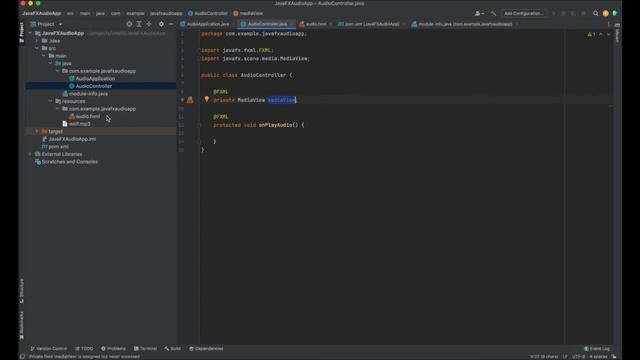
Task: Click the LF line separator status entry
Action: click(x=565, y=357)
